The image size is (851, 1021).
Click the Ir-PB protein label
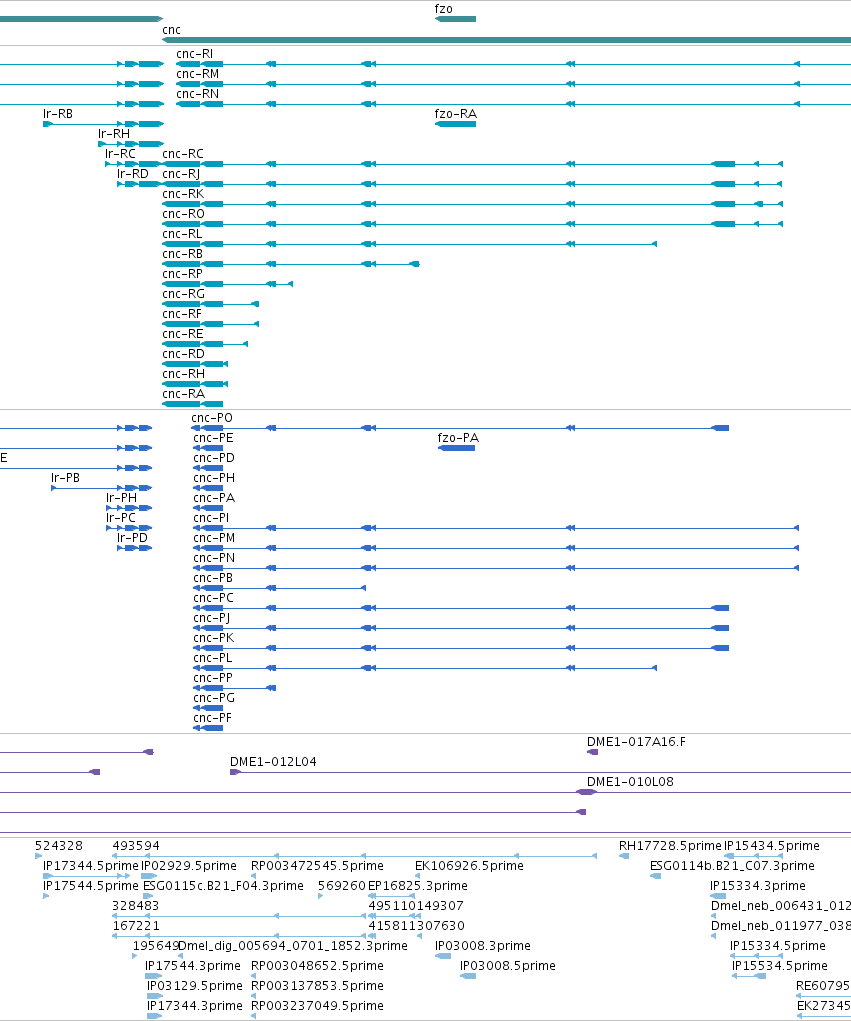coord(65,478)
